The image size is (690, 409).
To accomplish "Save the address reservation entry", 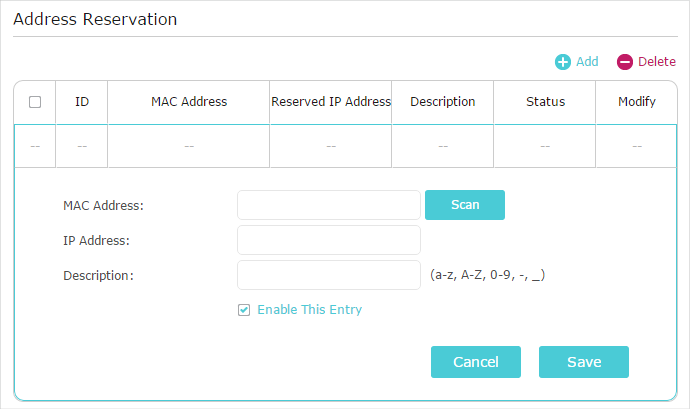I will [x=583, y=362].
